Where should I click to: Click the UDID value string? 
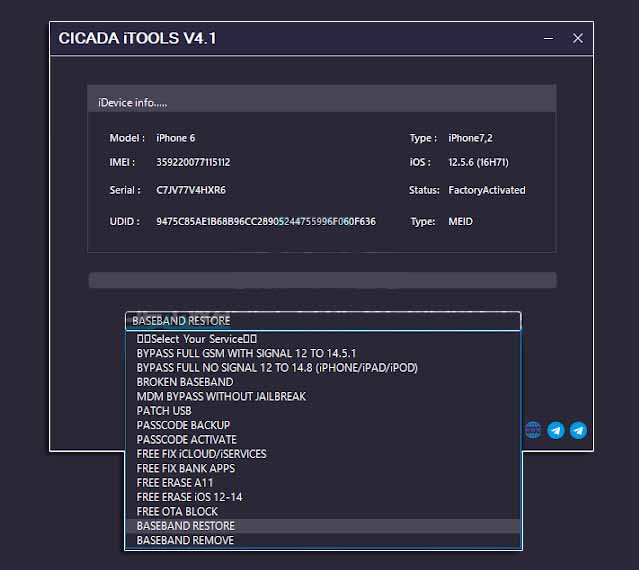[x=266, y=221]
